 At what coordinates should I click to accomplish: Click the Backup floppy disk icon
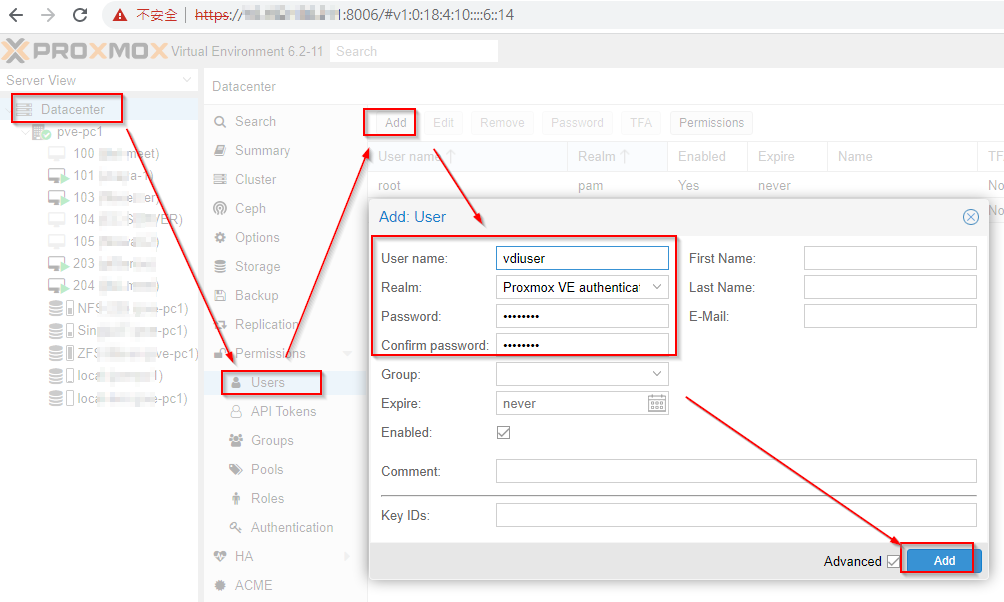click(220, 295)
